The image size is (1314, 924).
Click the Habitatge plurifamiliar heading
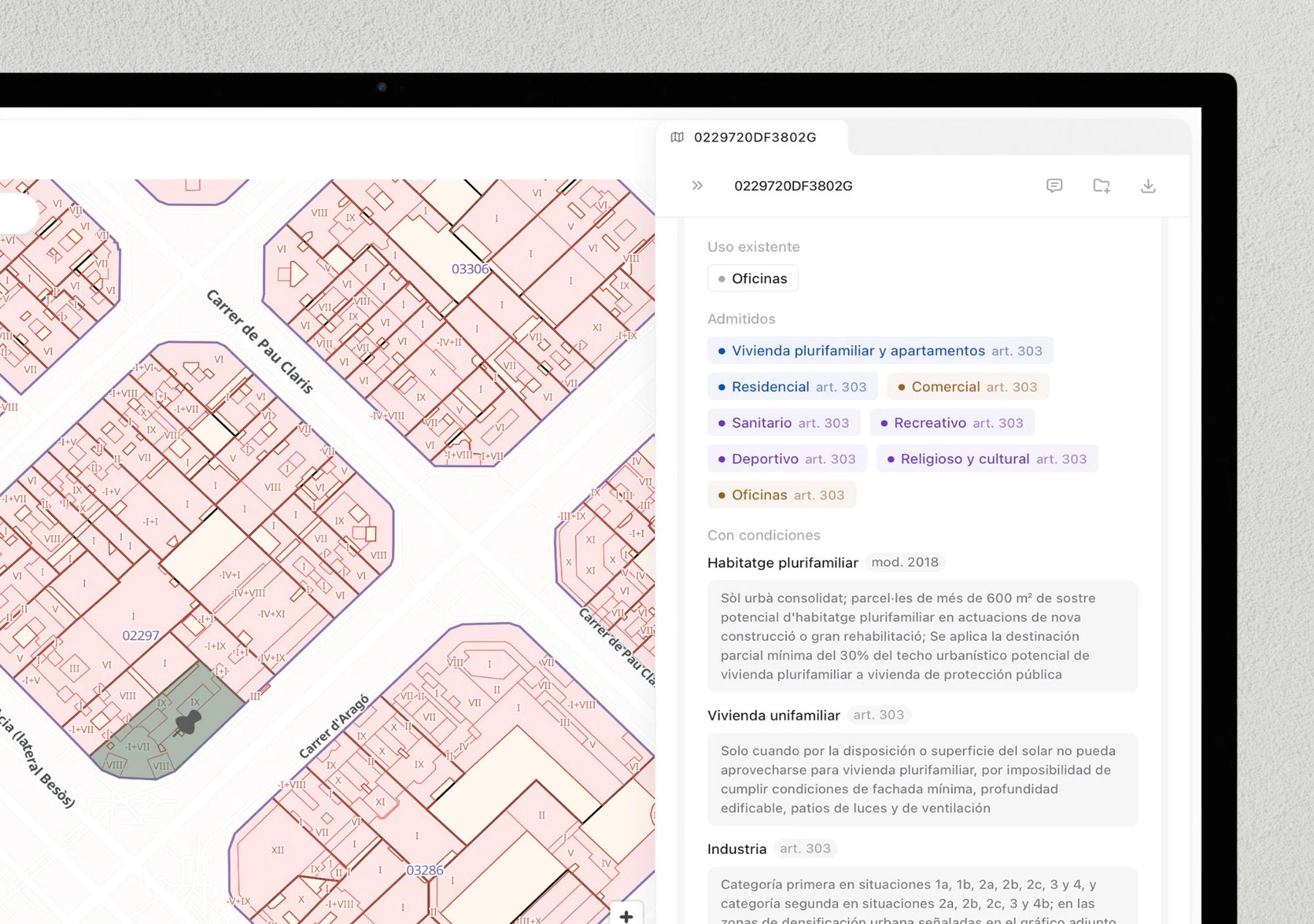point(783,563)
